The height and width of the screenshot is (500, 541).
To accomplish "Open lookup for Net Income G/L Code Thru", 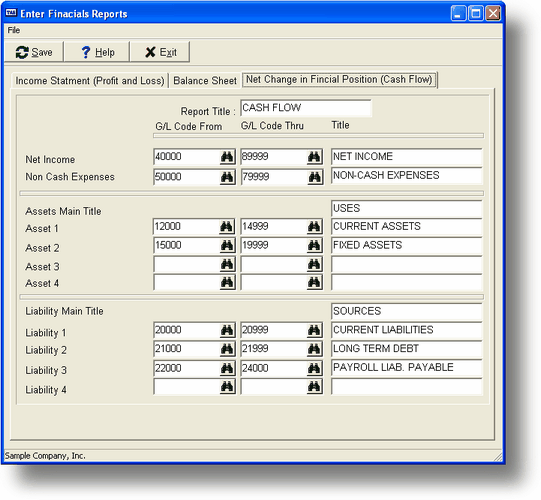I will (x=314, y=157).
